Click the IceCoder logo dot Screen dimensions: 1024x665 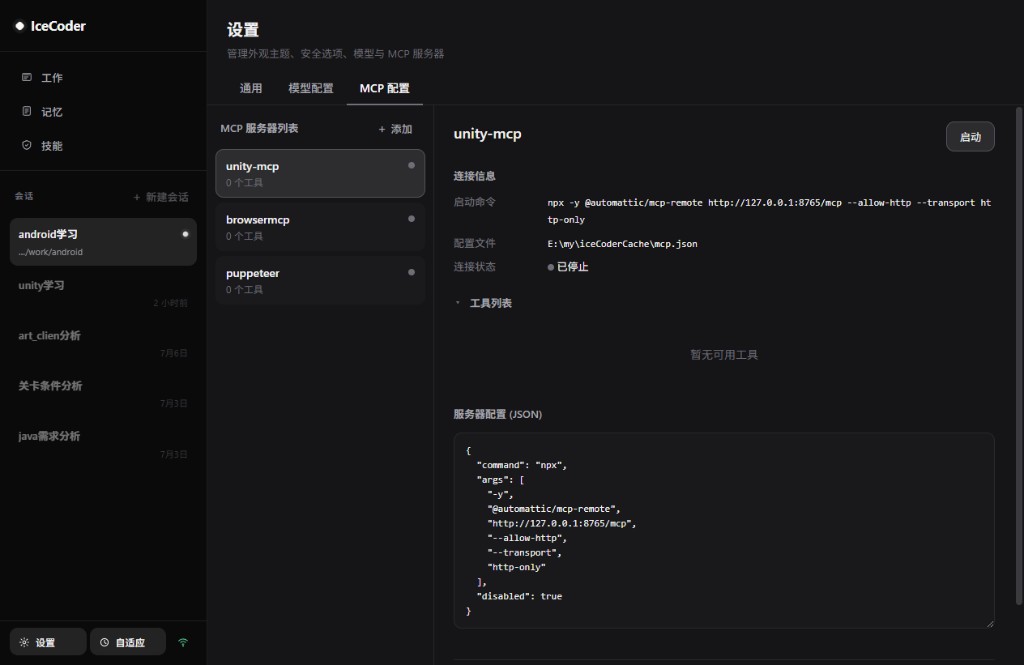(x=20, y=26)
